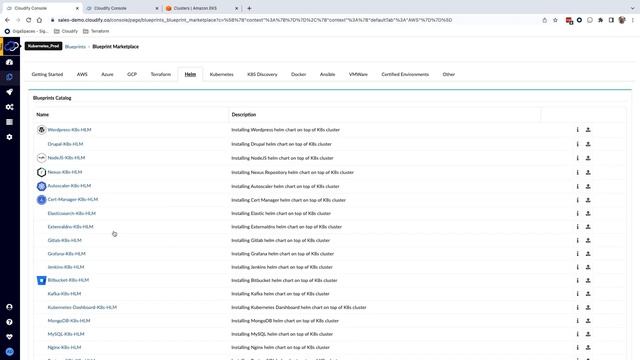640x360 pixels.
Task: Bookmark this page with the star icon
Action: click(x=555, y=20)
